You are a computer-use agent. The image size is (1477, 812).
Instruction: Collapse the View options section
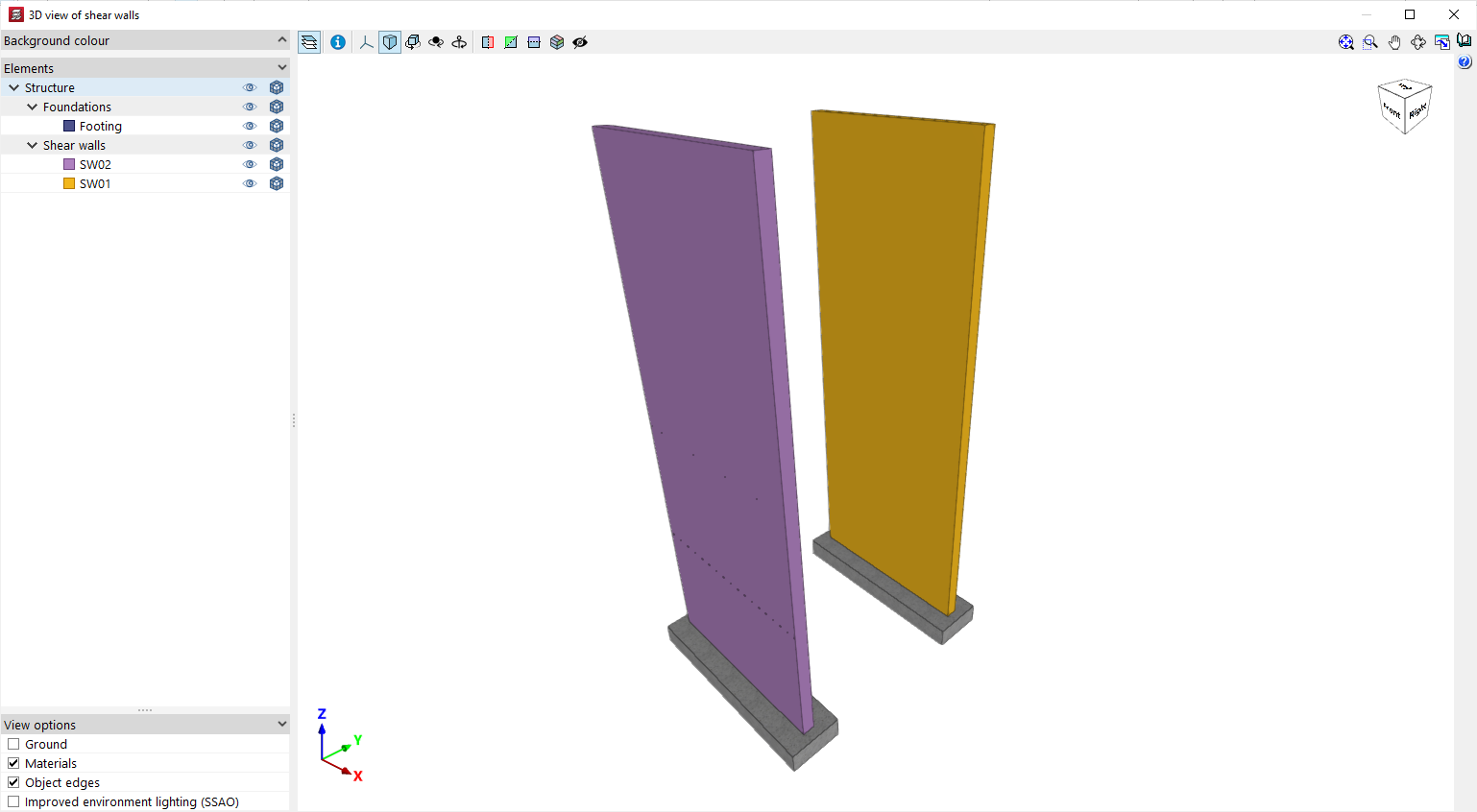point(281,725)
